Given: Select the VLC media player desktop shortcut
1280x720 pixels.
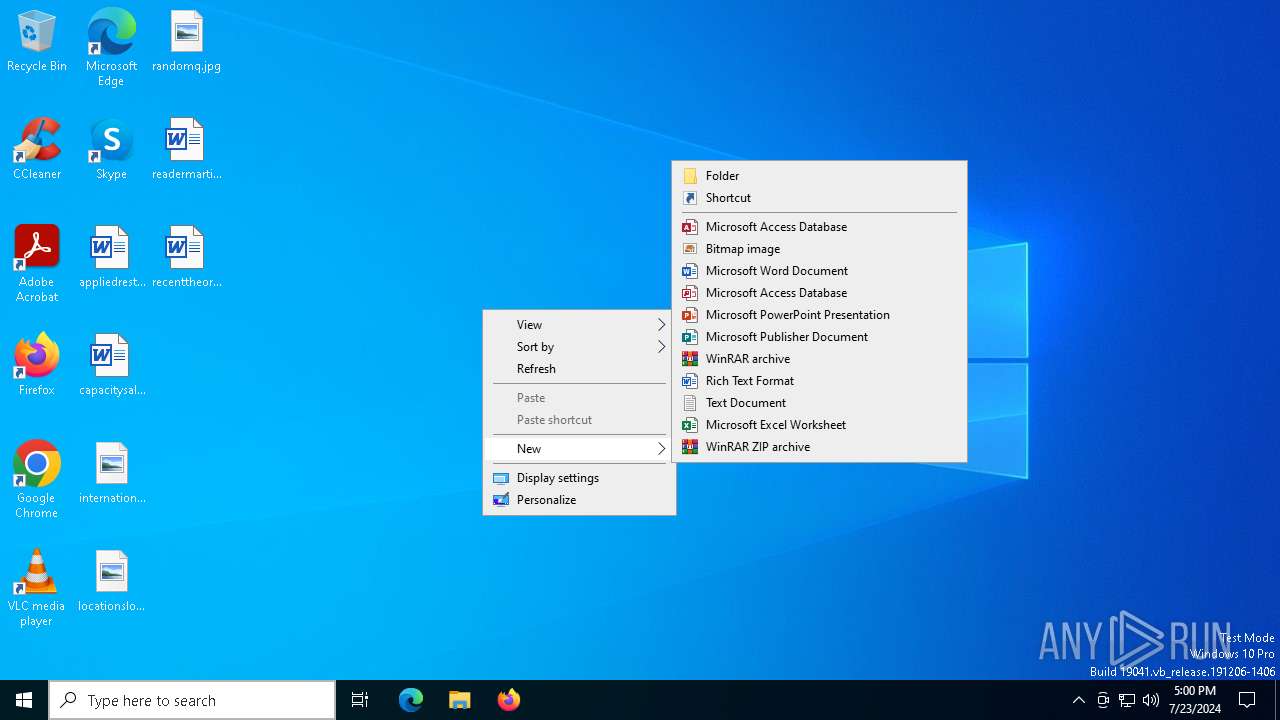Looking at the screenshot, I should [37, 588].
